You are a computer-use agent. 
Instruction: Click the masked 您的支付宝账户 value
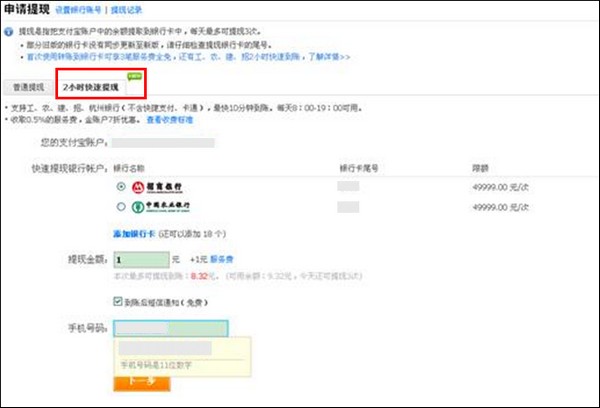pos(163,143)
